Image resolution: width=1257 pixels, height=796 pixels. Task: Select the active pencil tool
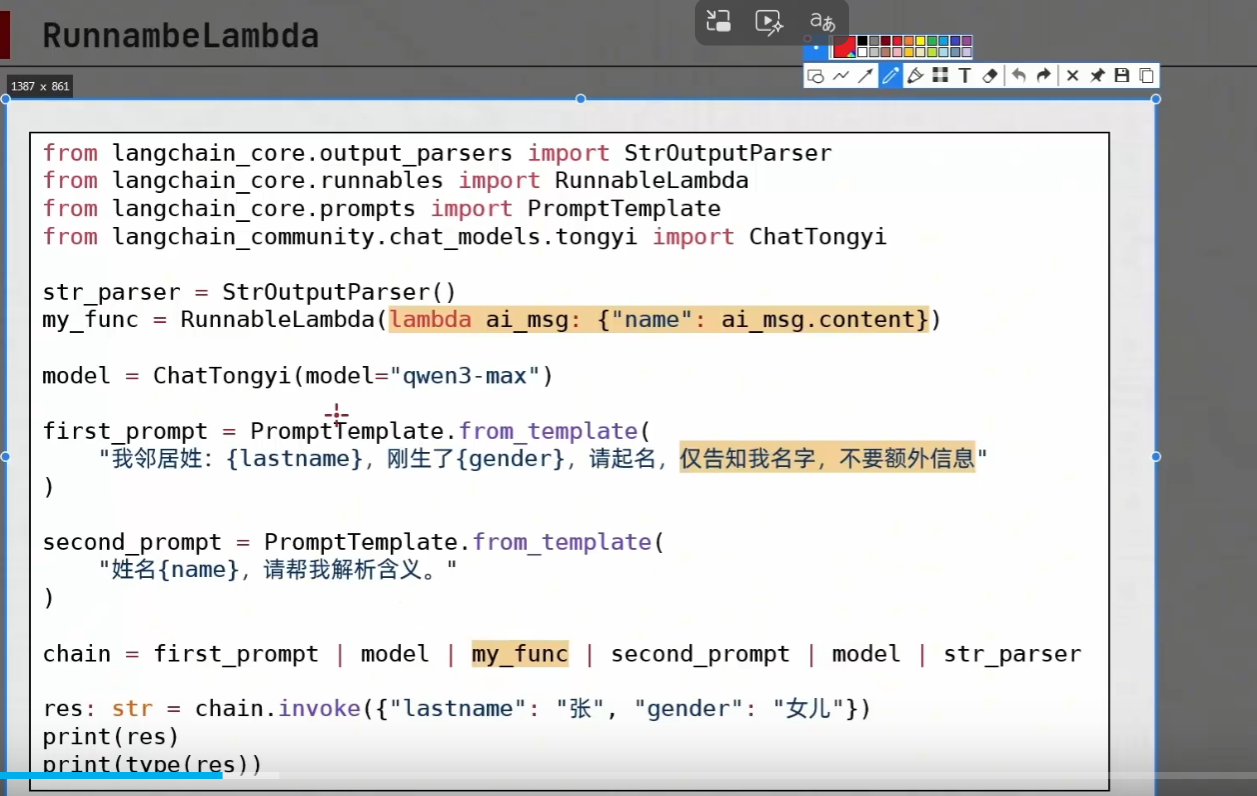click(x=890, y=76)
